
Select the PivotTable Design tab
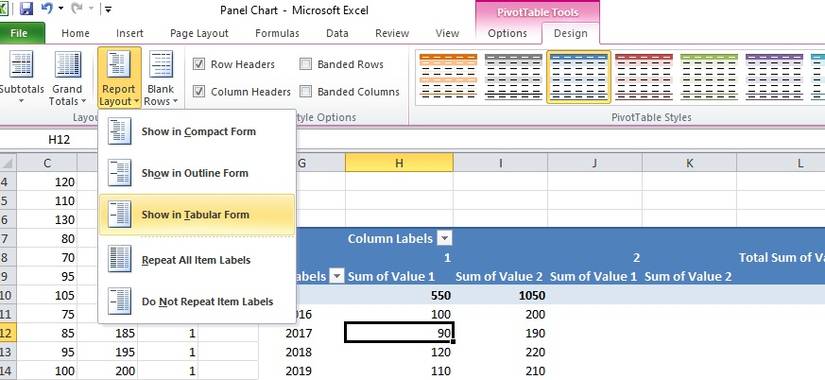pos(570,33)
